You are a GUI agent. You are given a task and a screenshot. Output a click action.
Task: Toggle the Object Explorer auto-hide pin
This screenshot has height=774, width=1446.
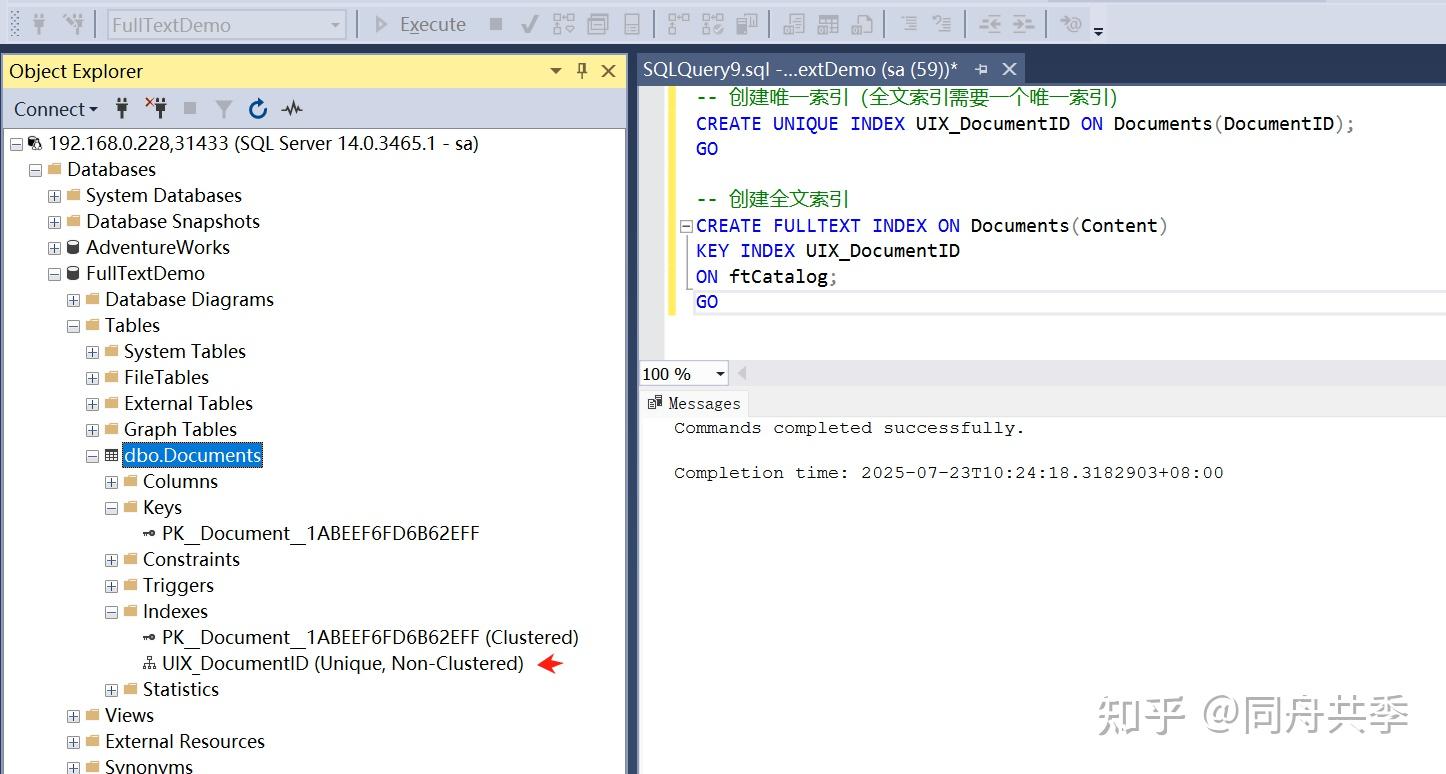583,70
